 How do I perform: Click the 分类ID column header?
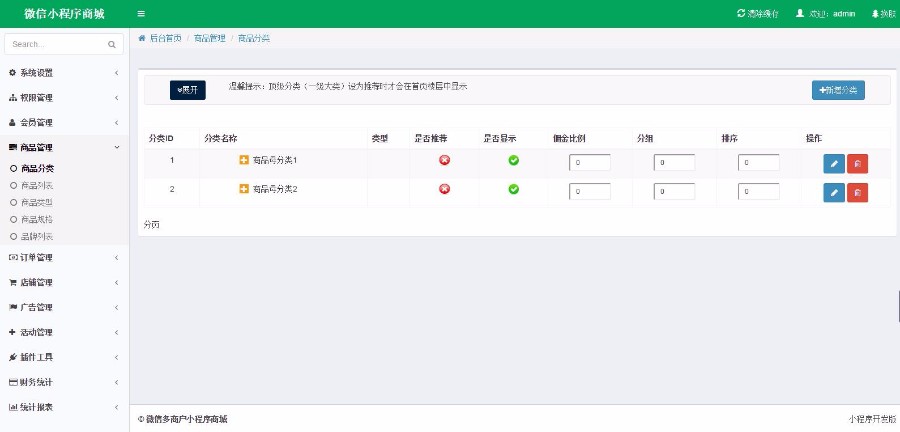click(161, 138)
